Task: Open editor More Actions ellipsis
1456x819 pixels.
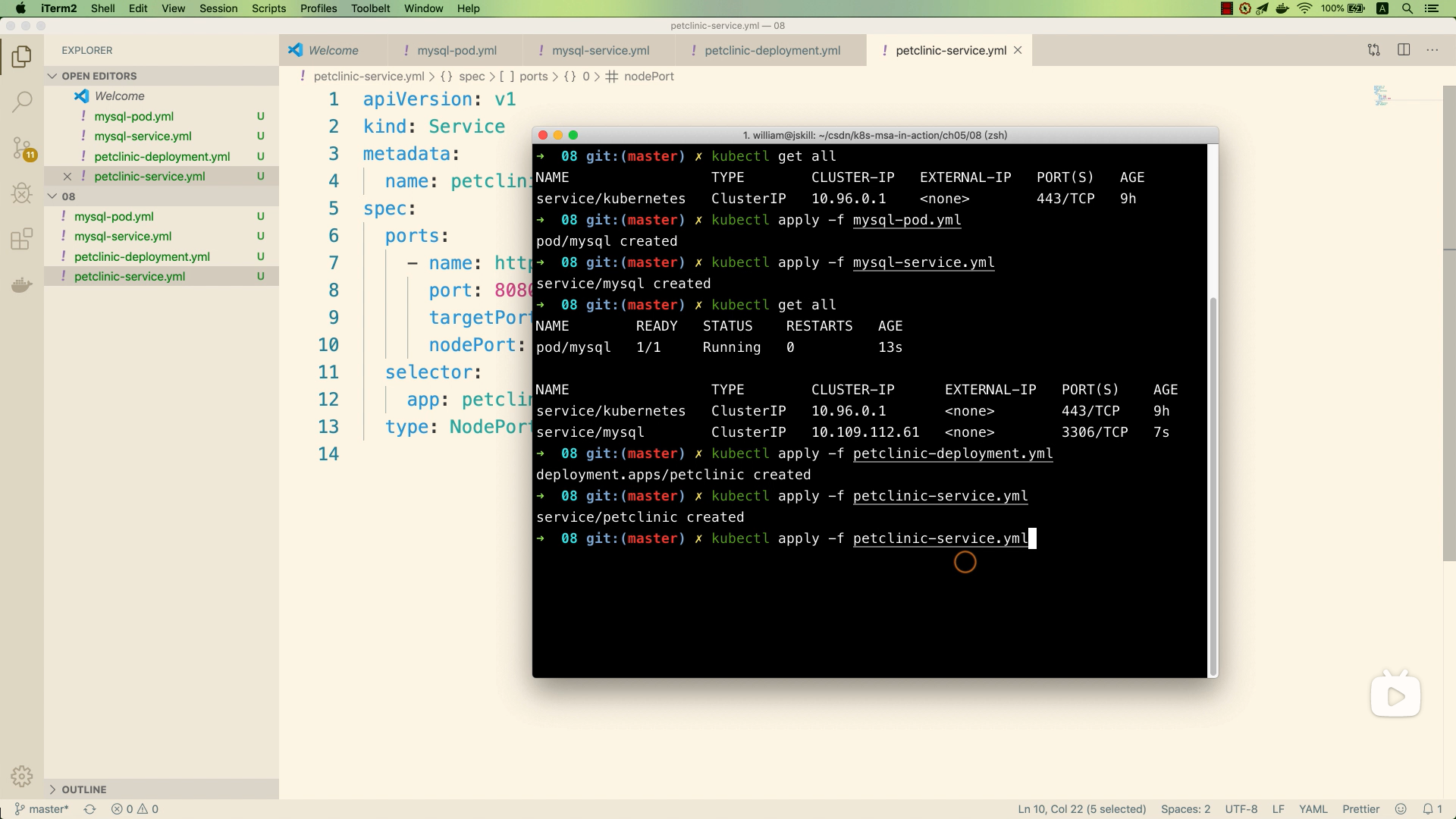Action: coord(1432,50)
